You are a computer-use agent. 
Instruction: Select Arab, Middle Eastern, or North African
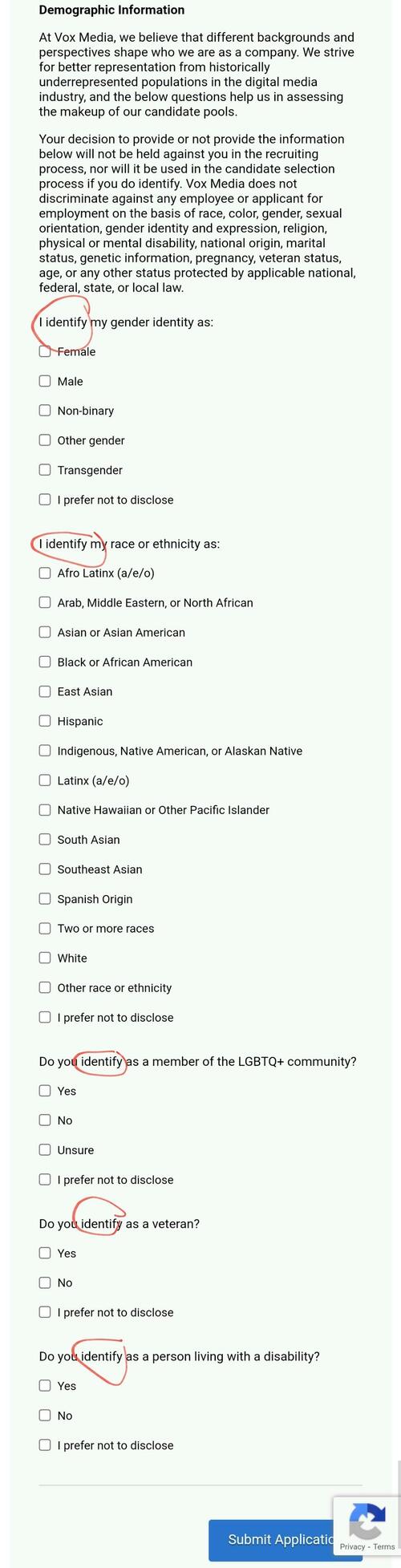coord(45,602)
